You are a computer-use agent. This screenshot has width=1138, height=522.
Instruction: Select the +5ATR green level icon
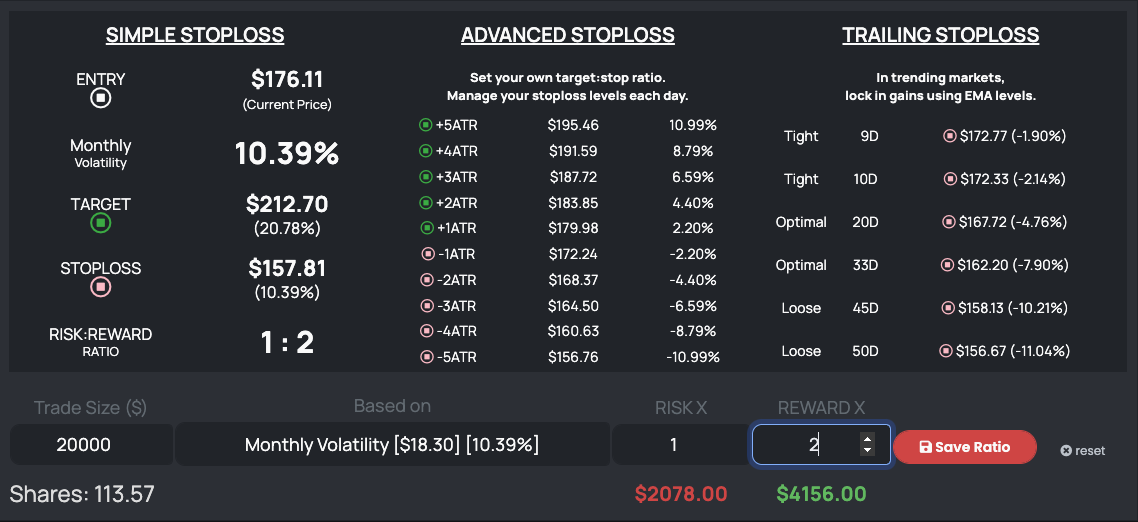(x=426, y=125)
